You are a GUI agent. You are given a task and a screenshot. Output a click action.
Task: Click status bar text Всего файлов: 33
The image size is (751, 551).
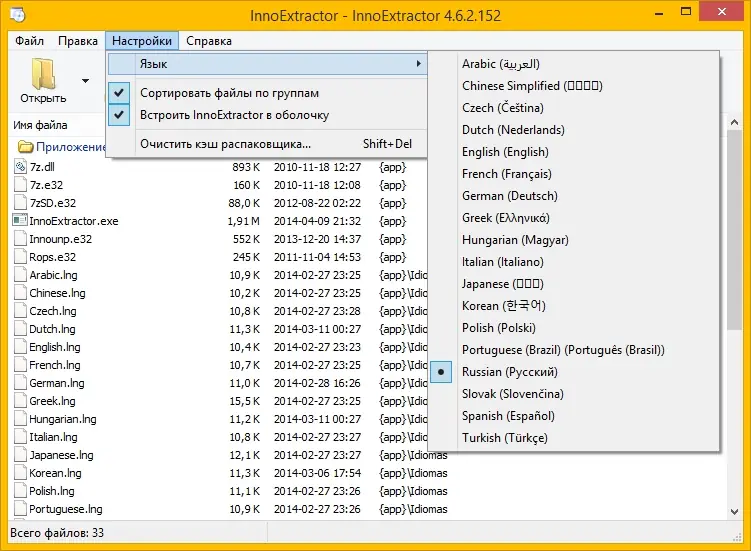[57, 533]
